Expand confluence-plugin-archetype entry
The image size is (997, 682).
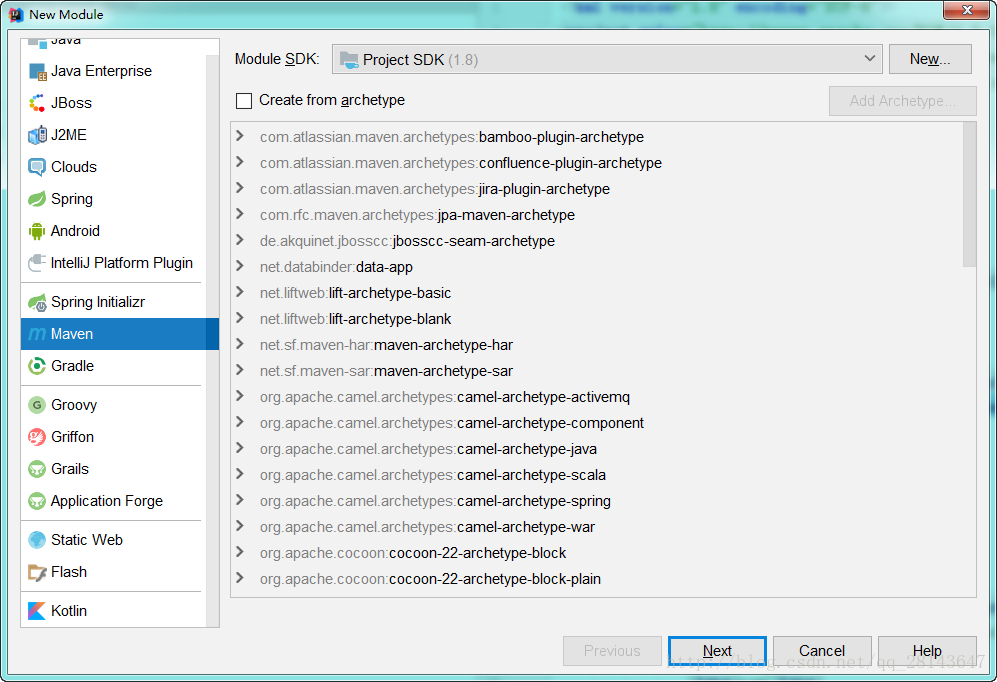pos(240,162)
